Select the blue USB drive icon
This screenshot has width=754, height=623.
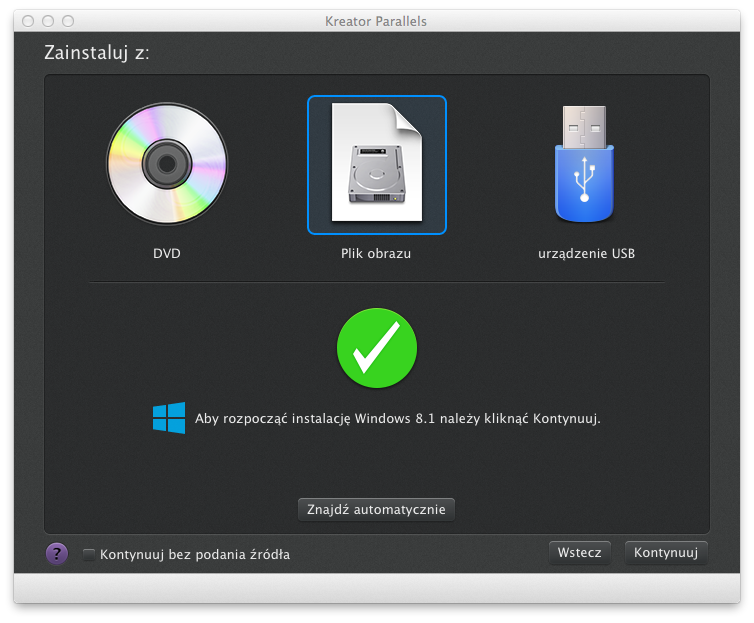(x=585, y=164)
